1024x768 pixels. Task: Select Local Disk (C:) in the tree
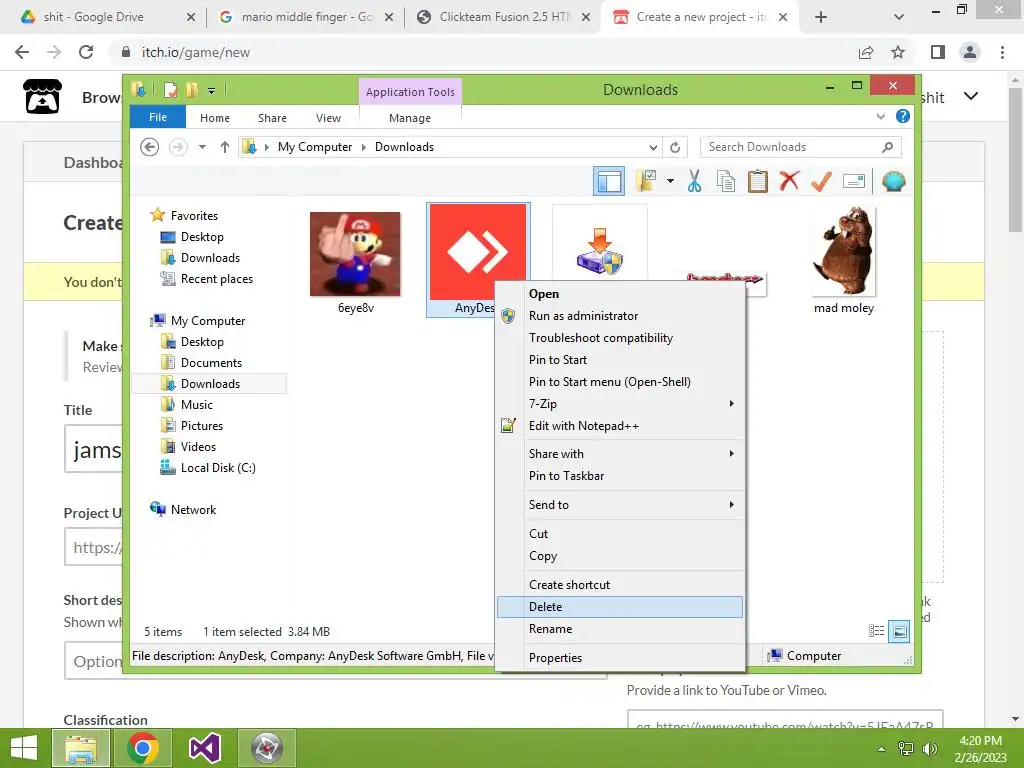point(217,468)
